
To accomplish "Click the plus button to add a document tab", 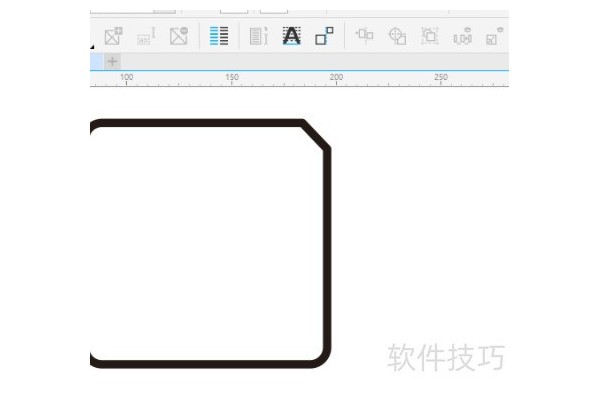I will pos(112,61).
